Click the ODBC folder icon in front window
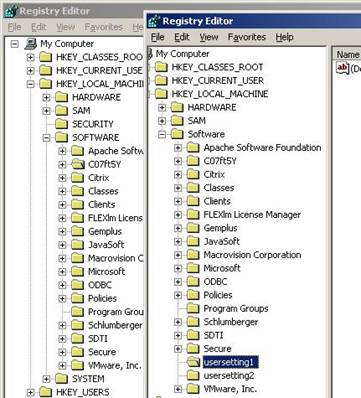Viewport: 361px width, 398px height. [193, 282]
